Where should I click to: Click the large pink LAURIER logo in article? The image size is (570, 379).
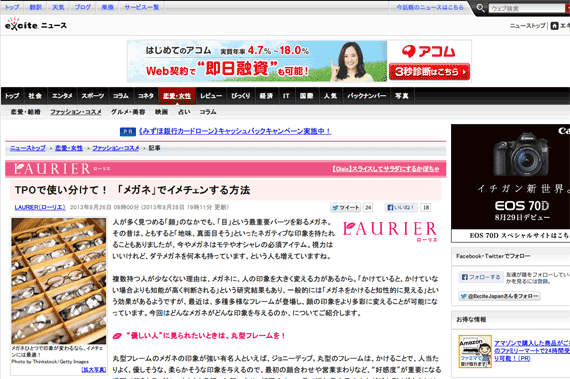pyautogui.click(x=390, y=230)
